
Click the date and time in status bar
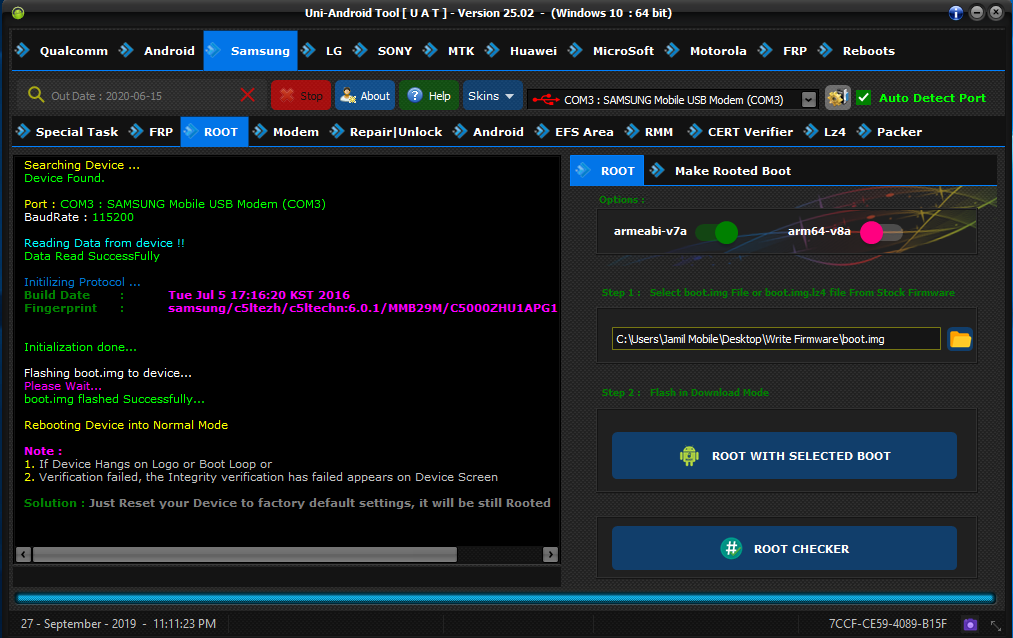click(x=118, y=624)
